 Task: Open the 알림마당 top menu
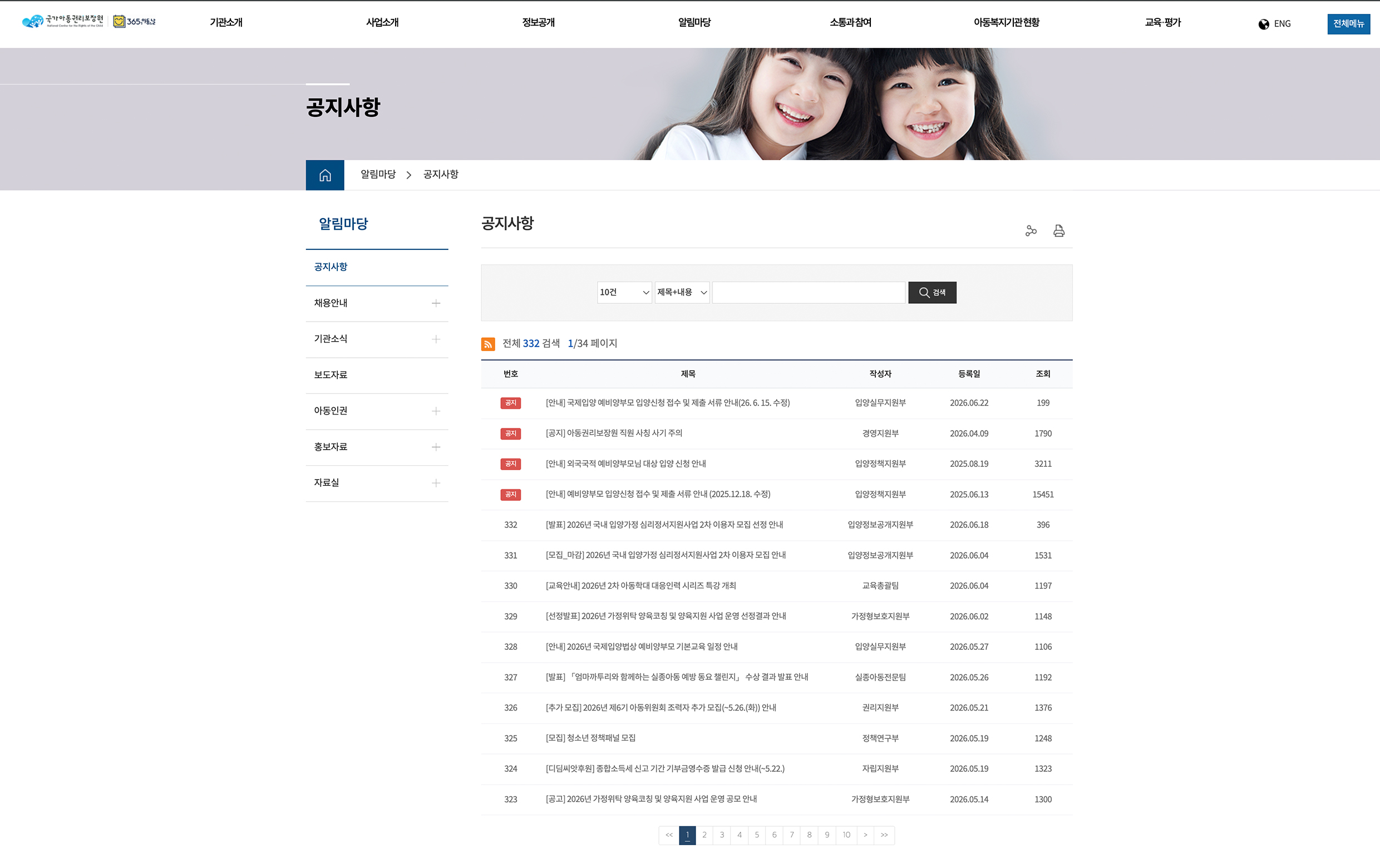point(694,22)
